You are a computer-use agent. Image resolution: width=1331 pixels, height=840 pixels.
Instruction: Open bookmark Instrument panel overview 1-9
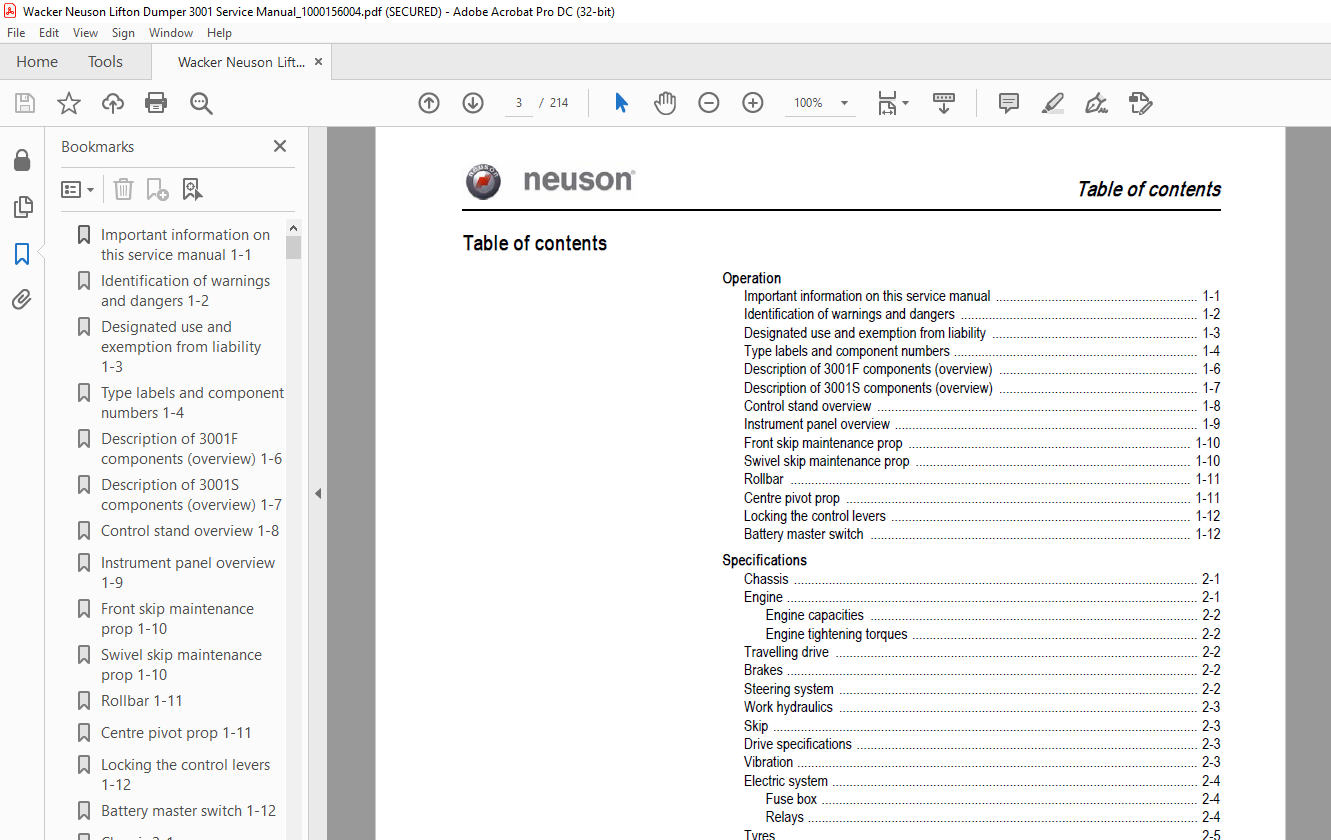coord(188,573)
